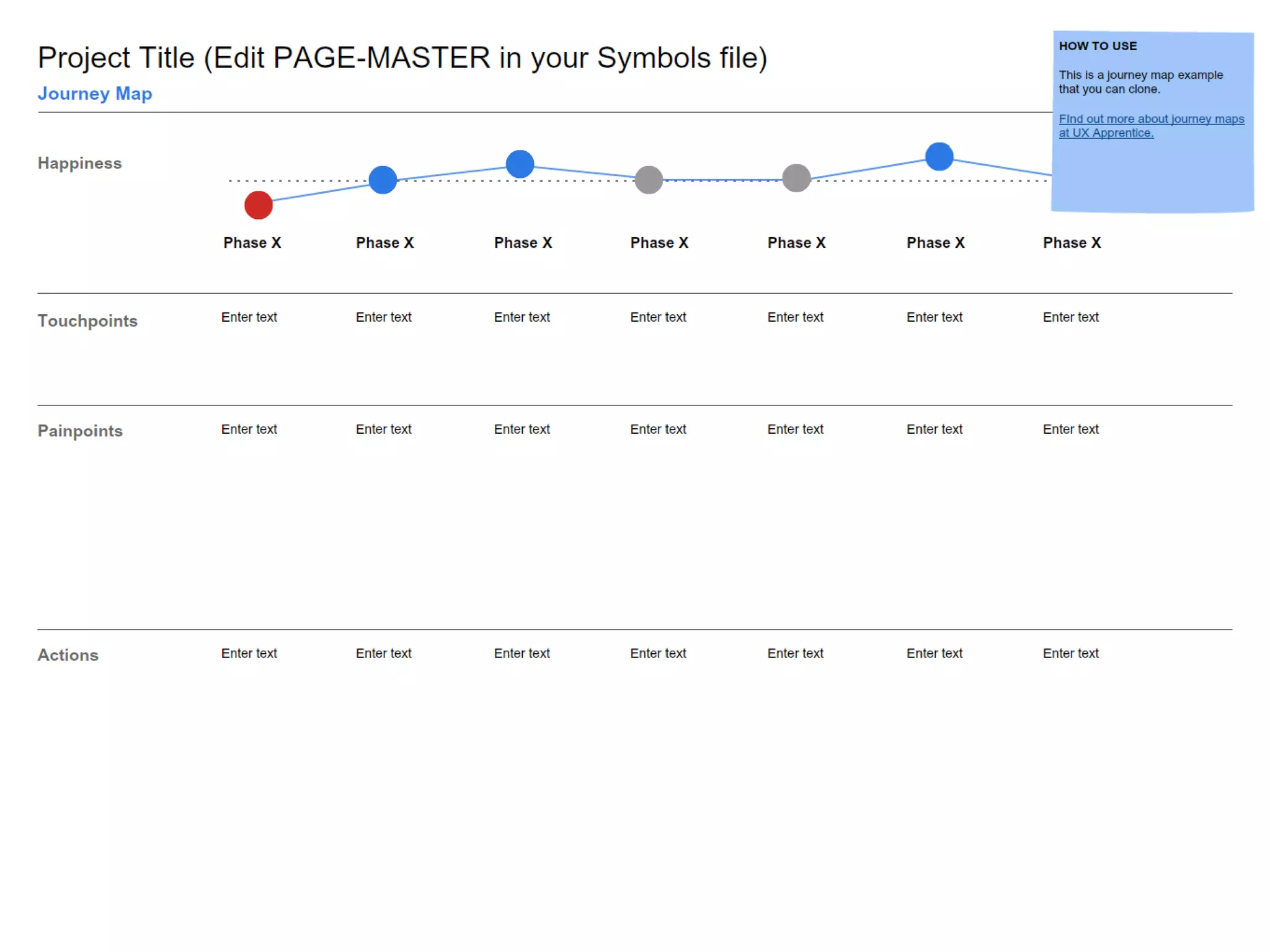Click the last Painpoints 'Enter text' field
The height and width of the screenshot is (952, 1270).
1070,430
